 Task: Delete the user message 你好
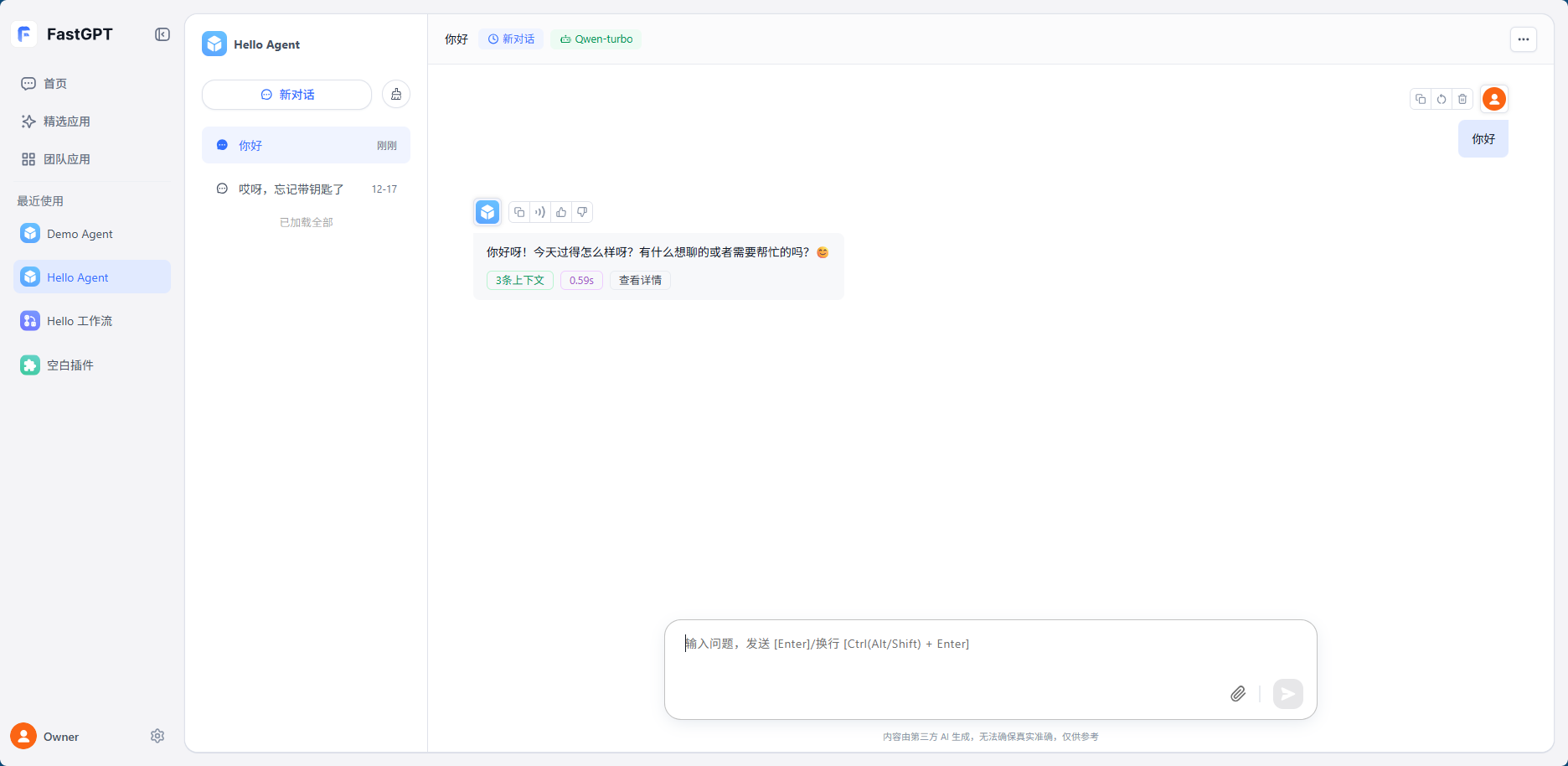tap(1462, 99)
